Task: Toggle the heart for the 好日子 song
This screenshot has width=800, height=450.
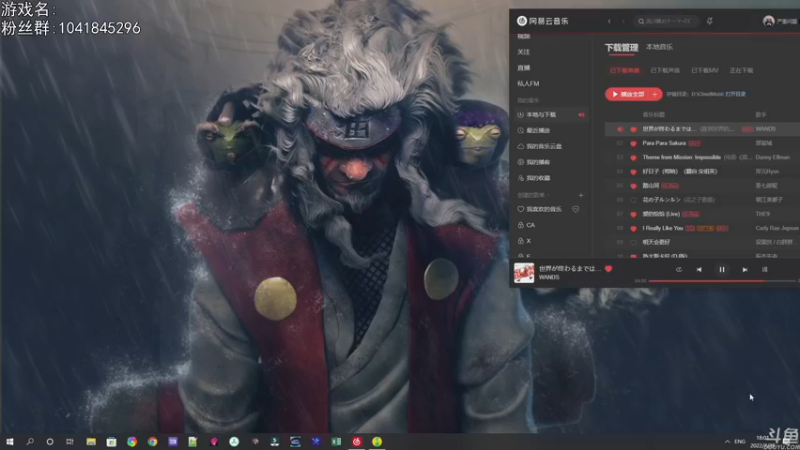Action: (x=634, y=172)
